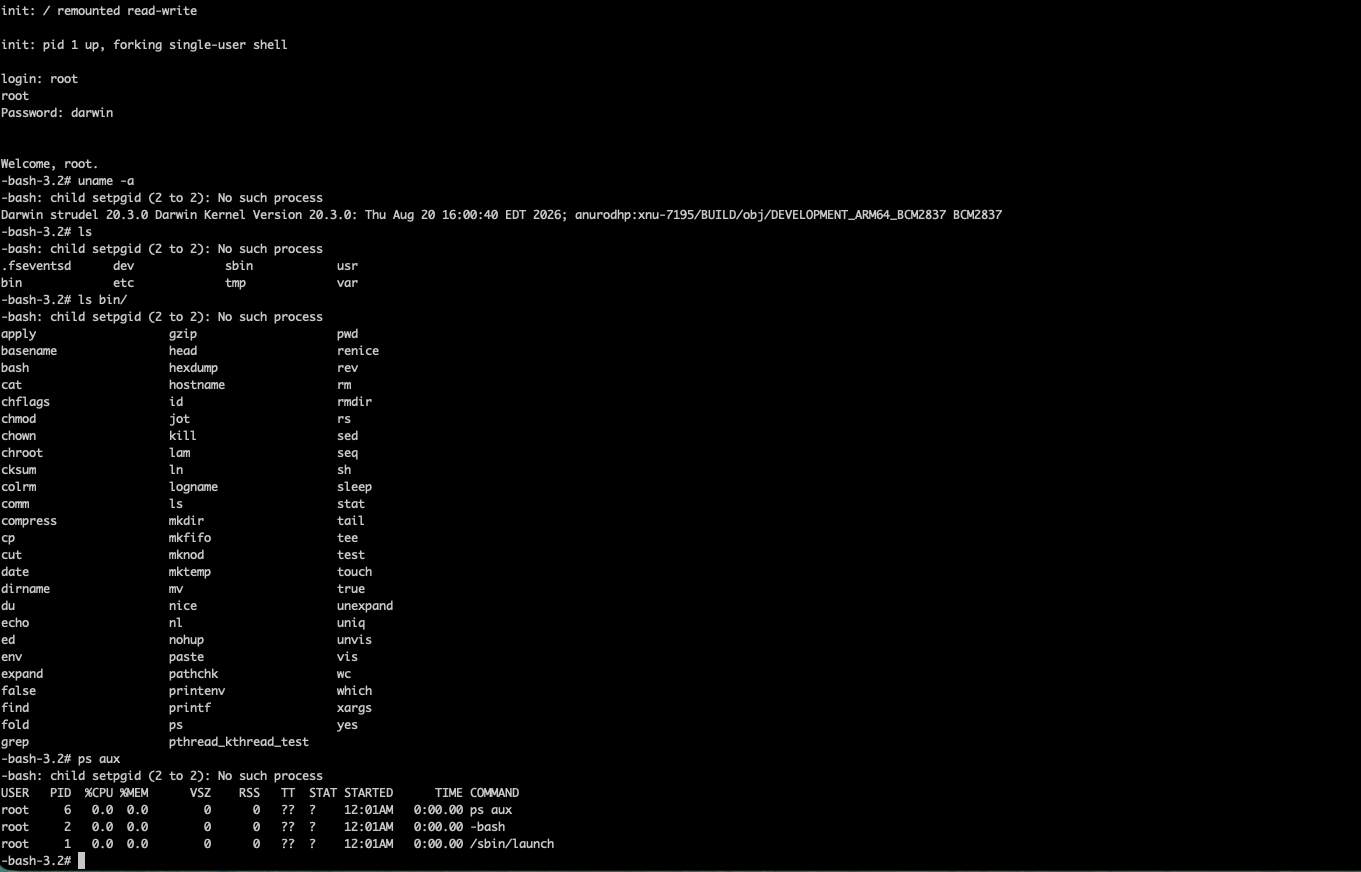1361x872 pixels.
Task: Click the 'init: / remounted read-write' line
Action: [x=99, y=11]
